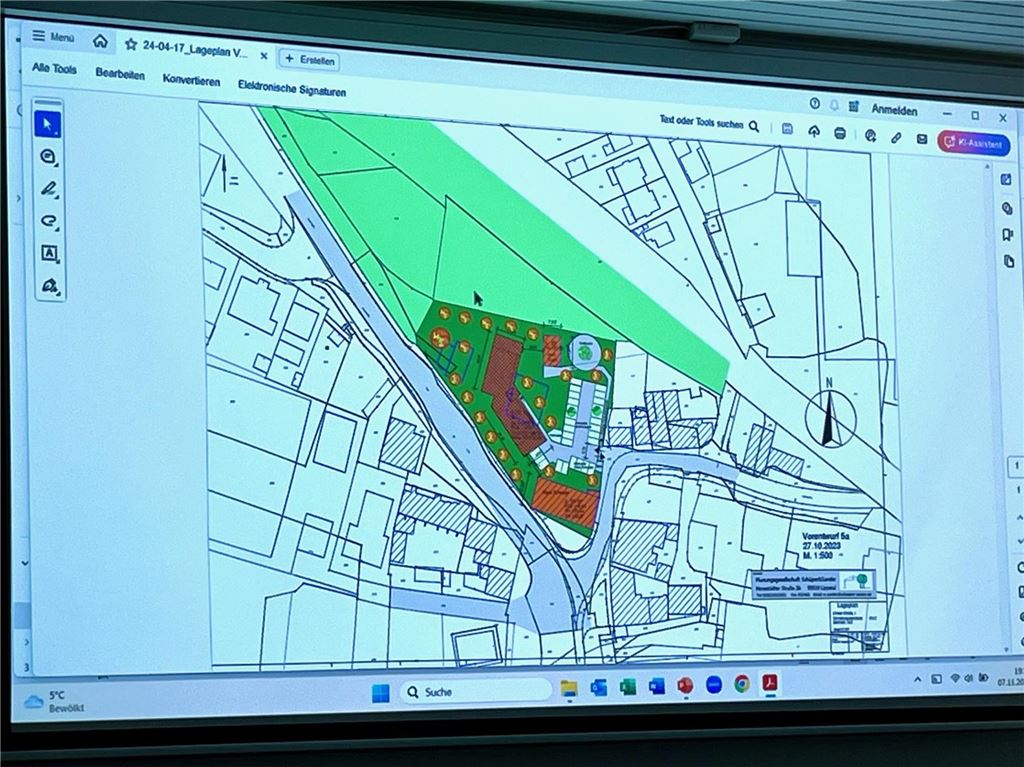
Task: Click the taskbar Suche search box
Action: coord(475,691)
